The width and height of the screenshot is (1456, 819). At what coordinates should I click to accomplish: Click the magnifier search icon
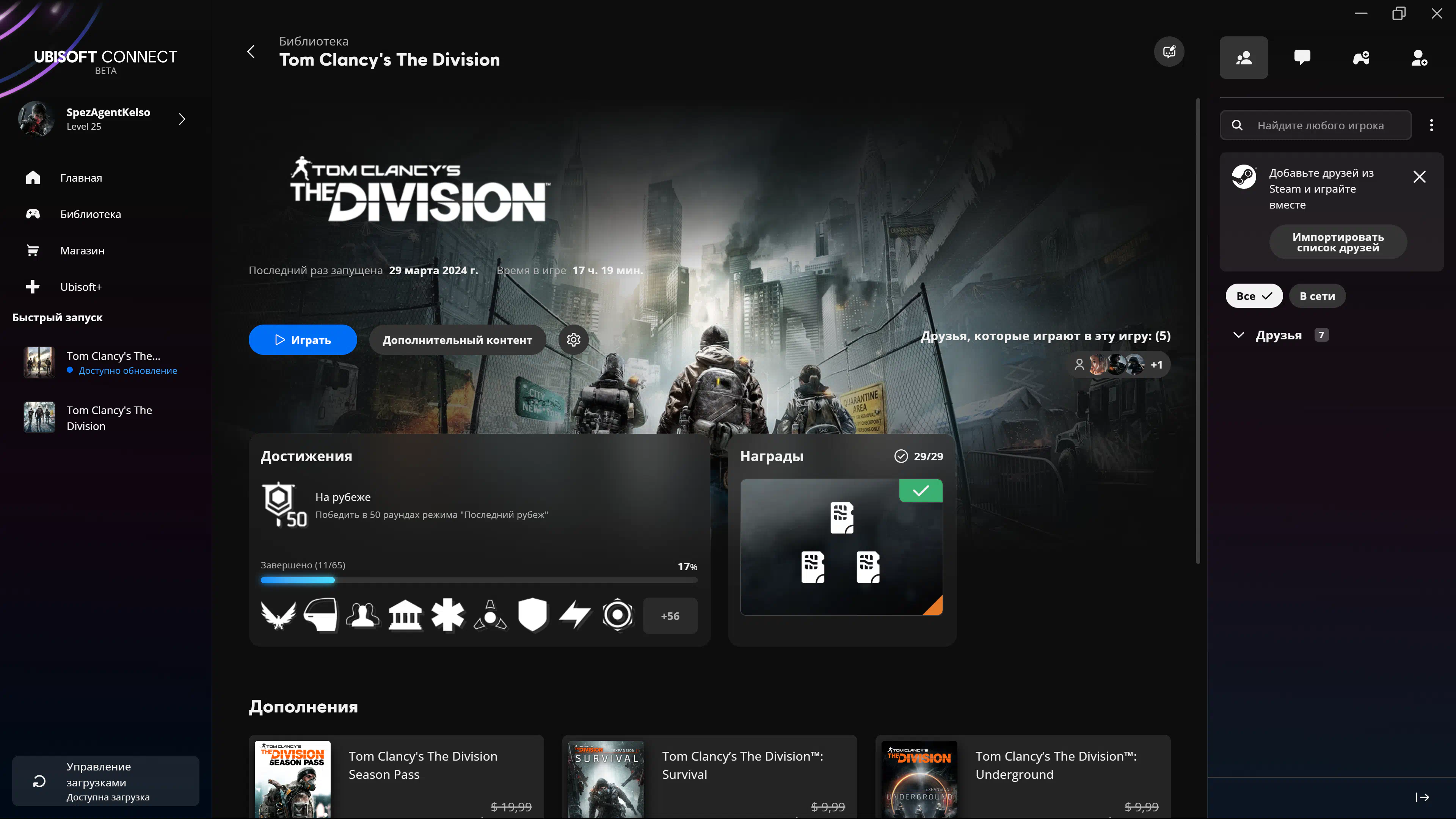pos(1237,125)
